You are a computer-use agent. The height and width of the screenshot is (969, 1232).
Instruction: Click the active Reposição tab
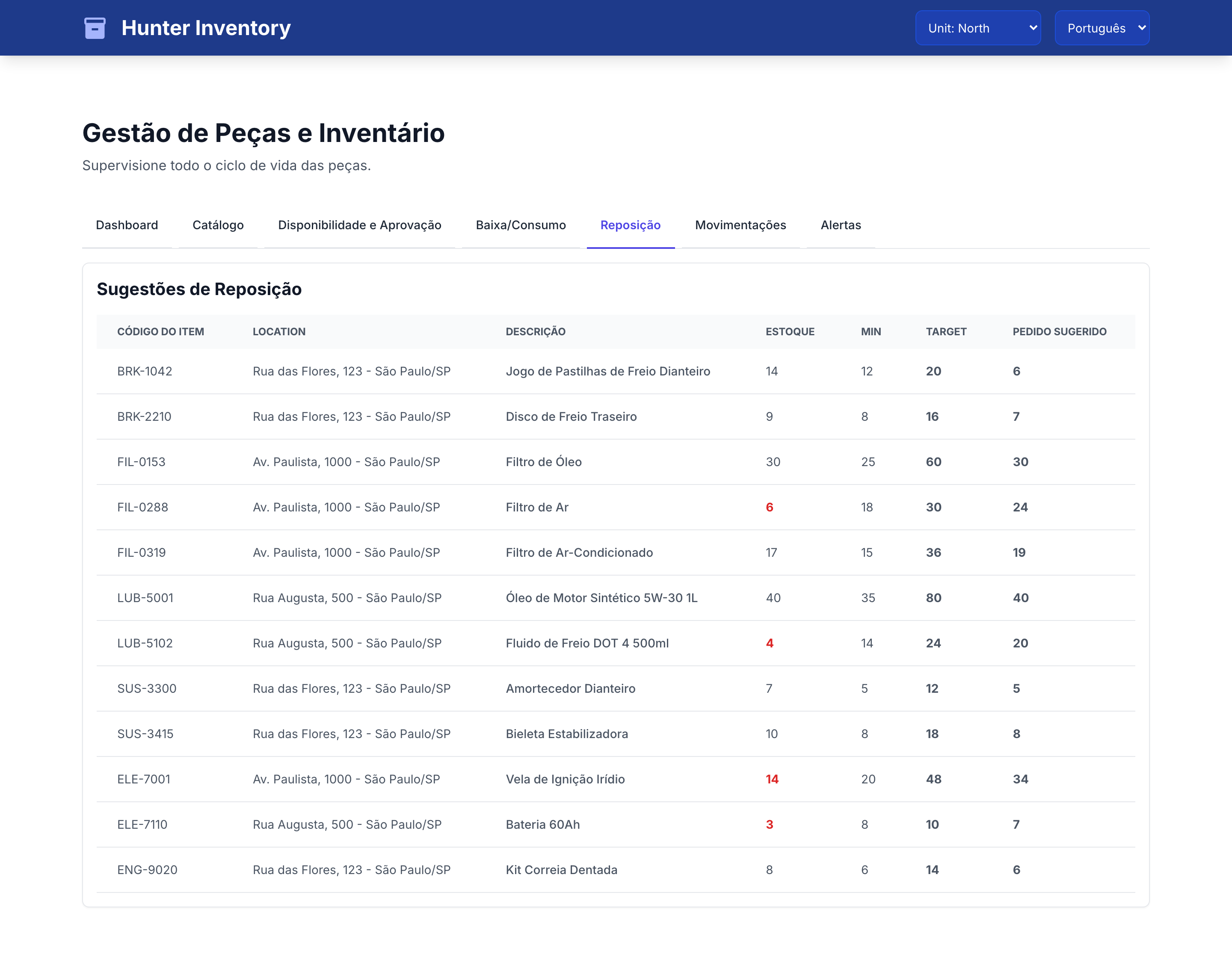(x=631, y=225)
